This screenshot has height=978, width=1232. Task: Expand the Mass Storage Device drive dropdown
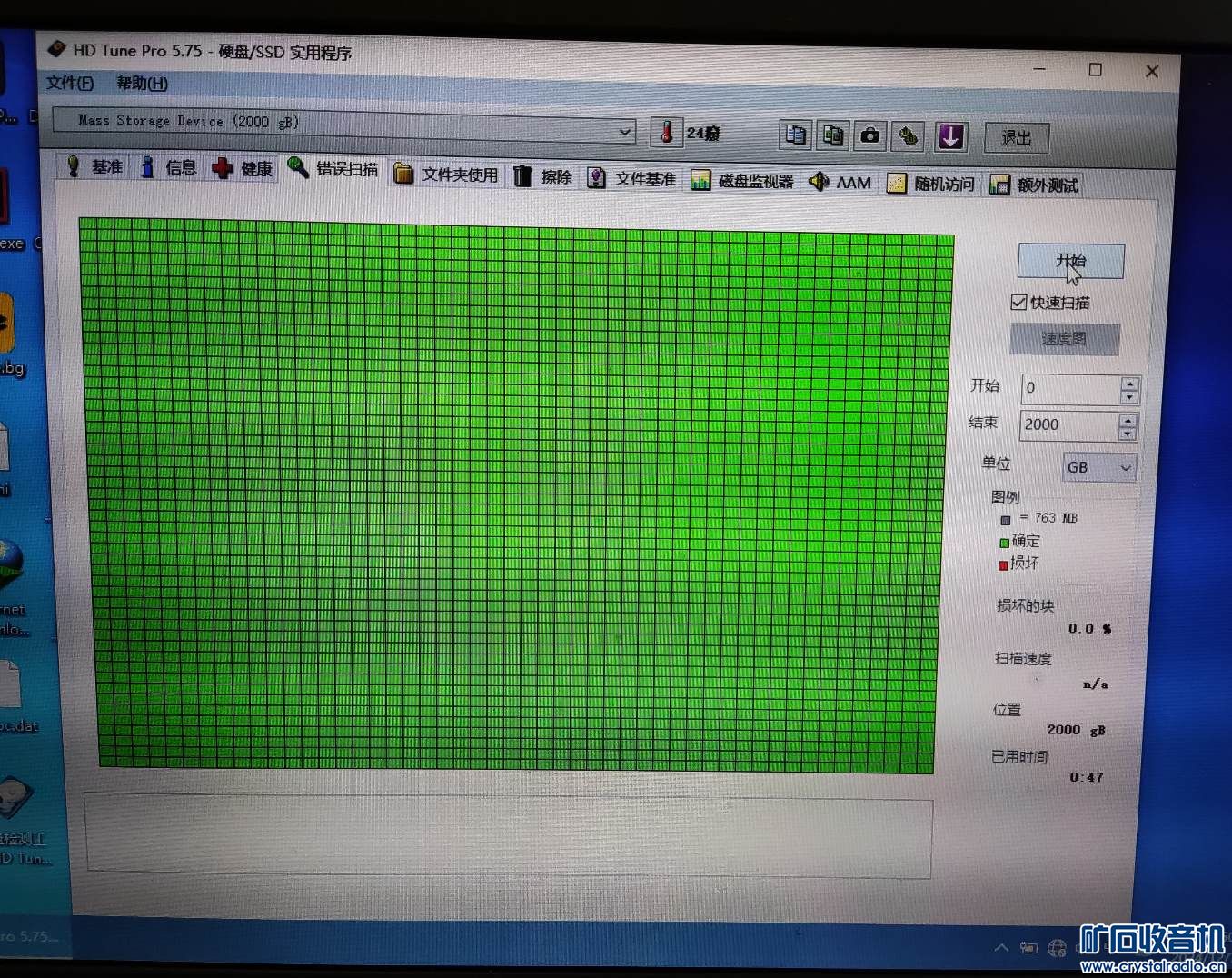point(624,132)
